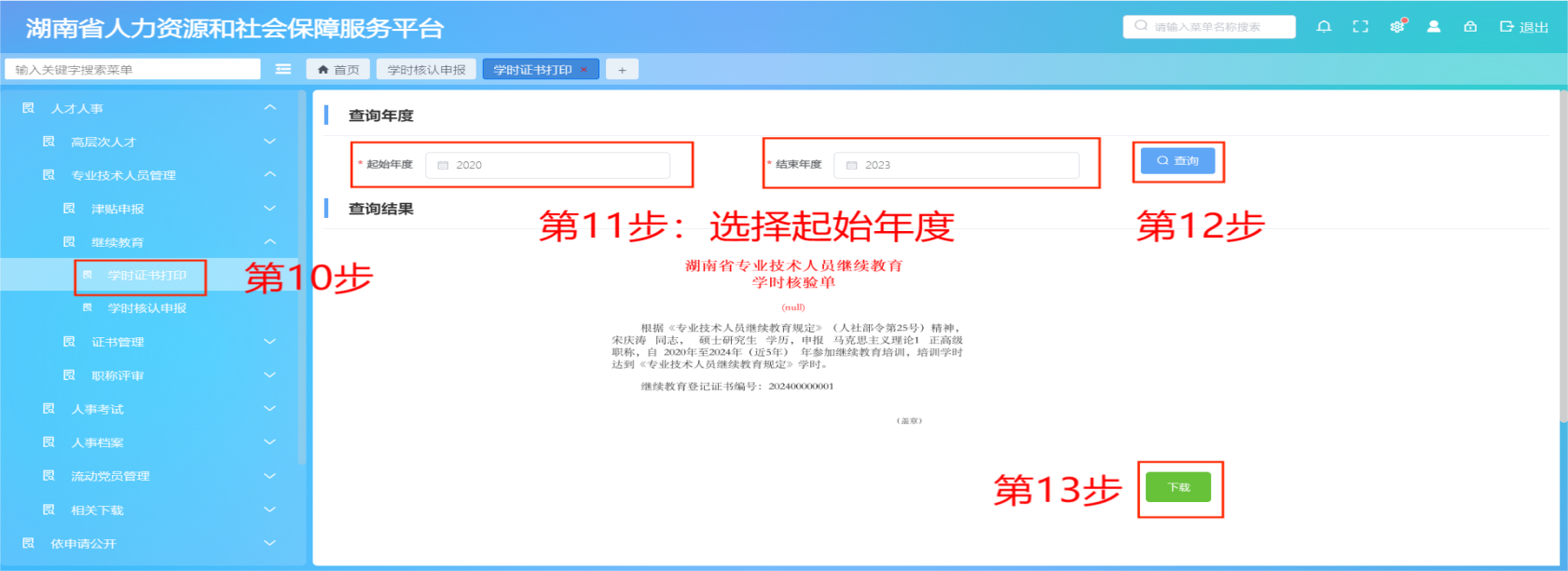Screen dimensions: 1568x571
Task: Collapse the 人才人事 menu section
Action: pos(269,108)
